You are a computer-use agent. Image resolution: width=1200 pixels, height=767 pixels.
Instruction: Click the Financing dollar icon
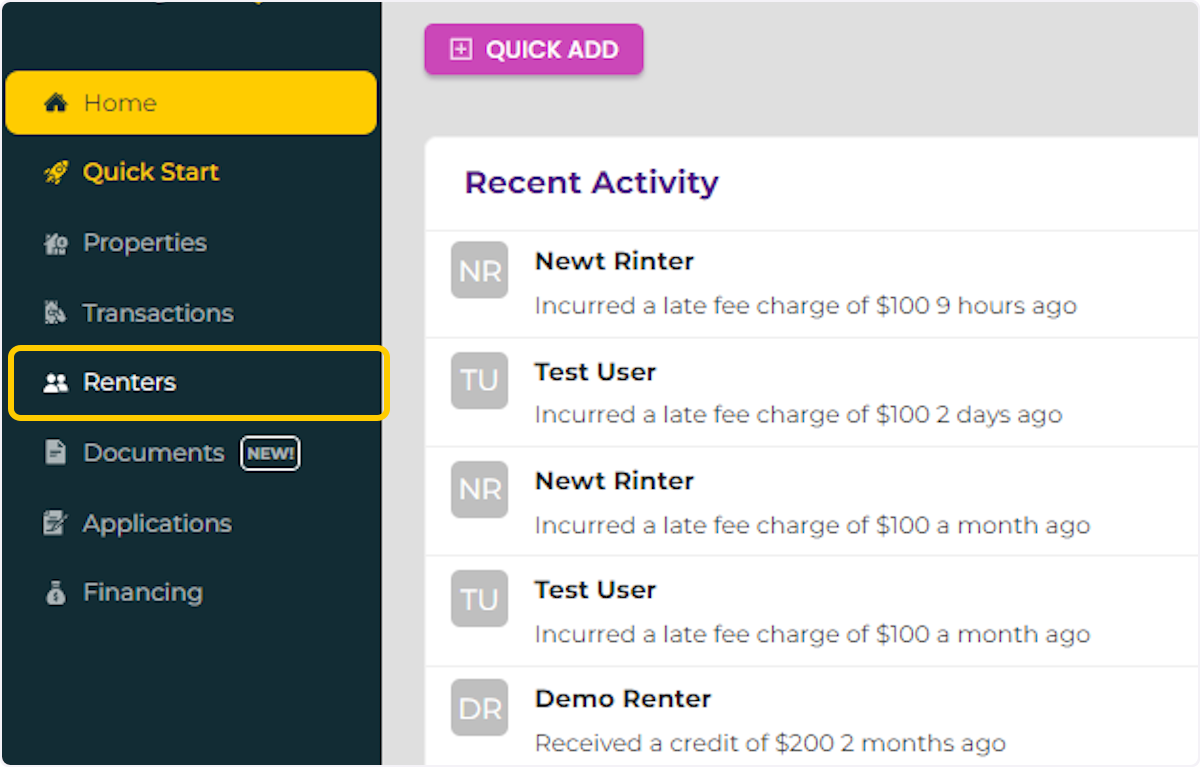tap(55, 592)
